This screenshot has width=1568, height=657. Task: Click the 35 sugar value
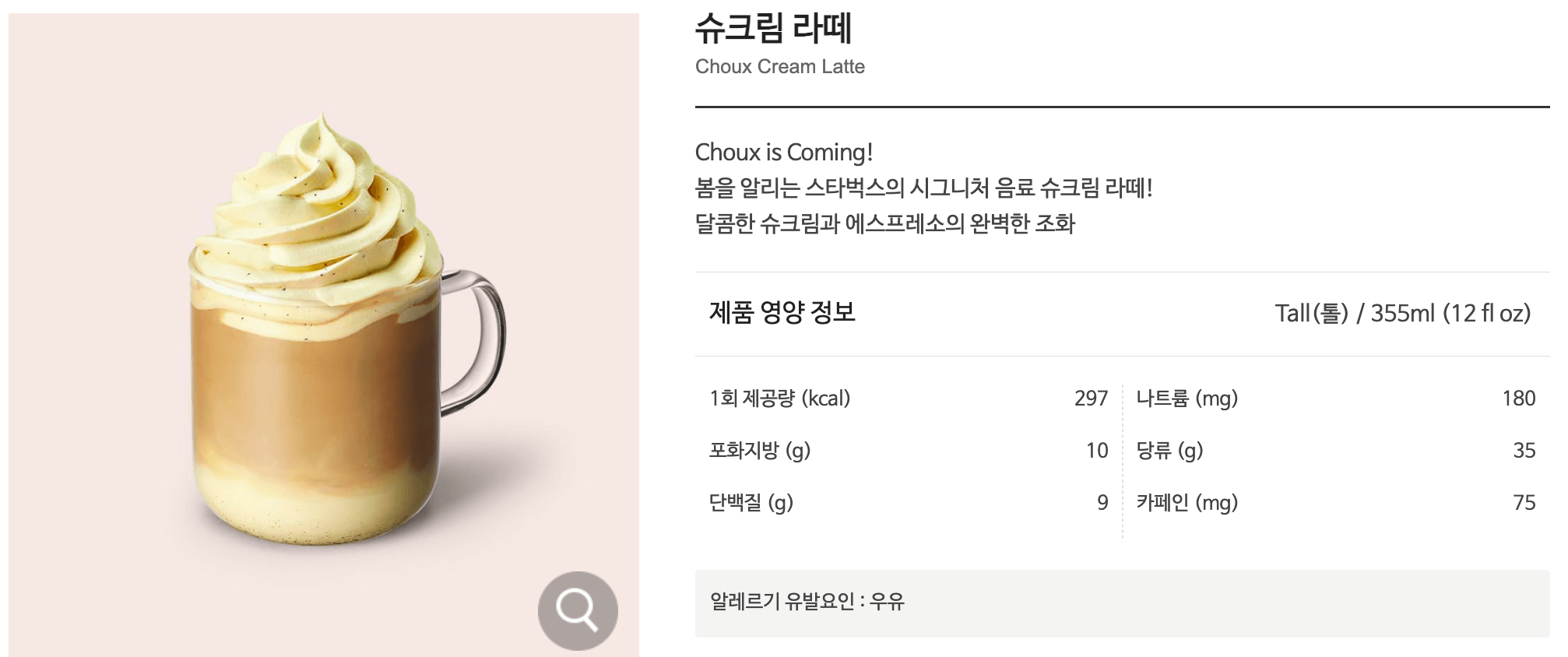pos(1526,450)
